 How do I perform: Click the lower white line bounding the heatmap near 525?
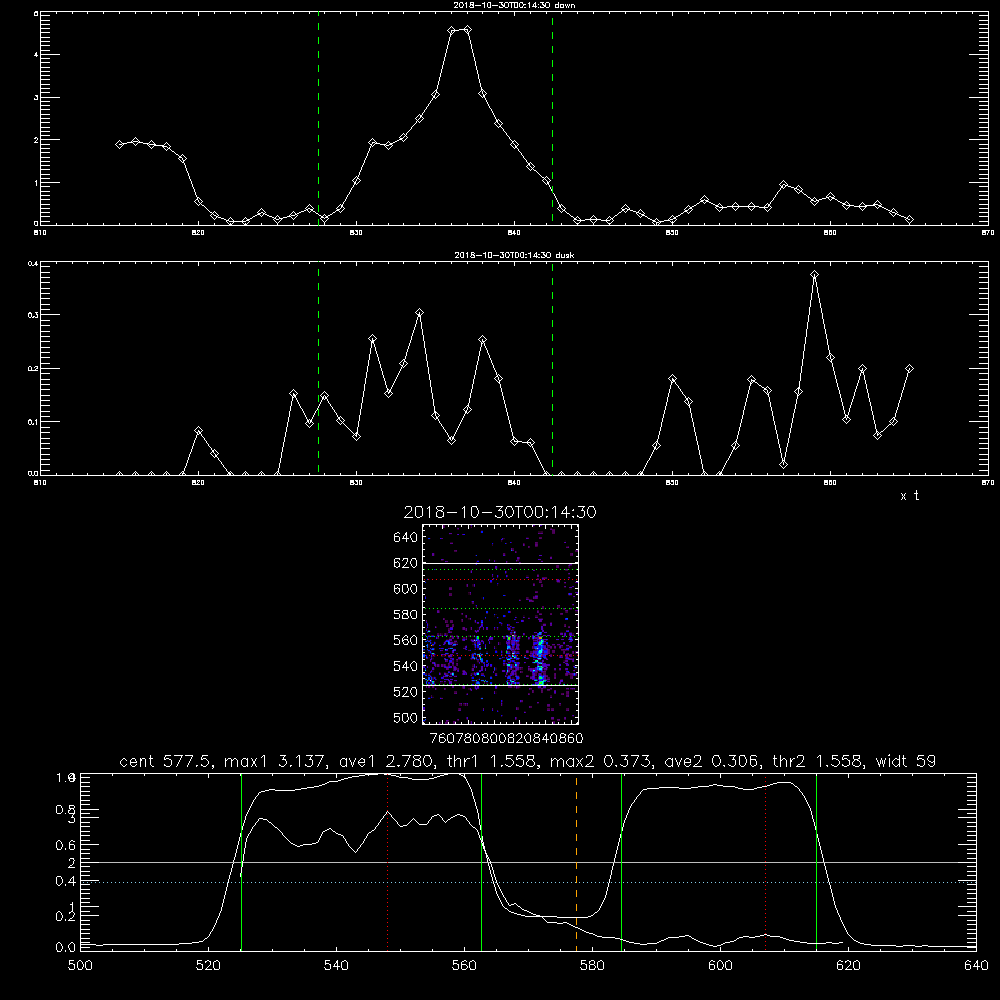pos(500,685)
